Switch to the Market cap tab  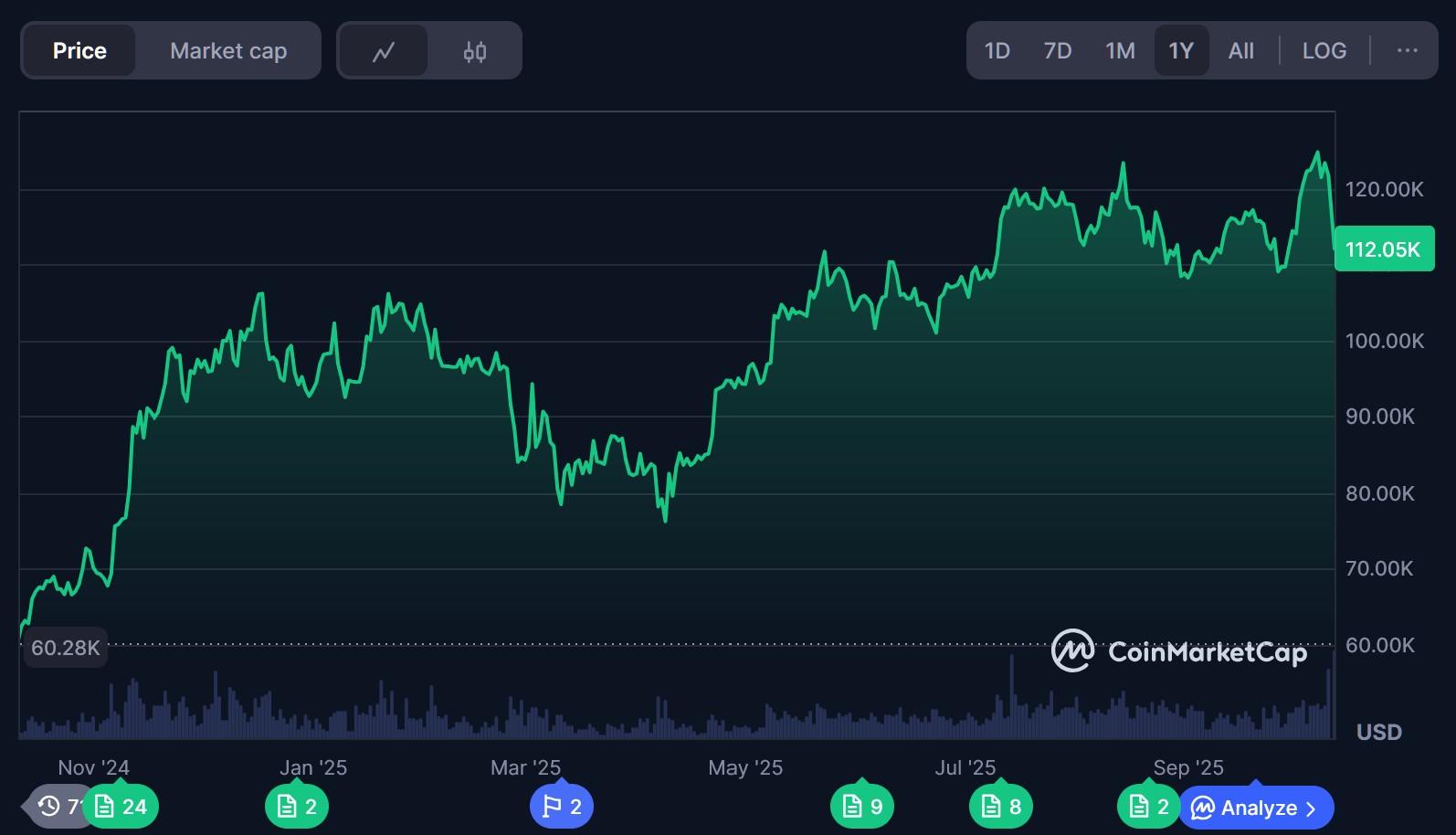pyautogui.click(x=228, y=51)
